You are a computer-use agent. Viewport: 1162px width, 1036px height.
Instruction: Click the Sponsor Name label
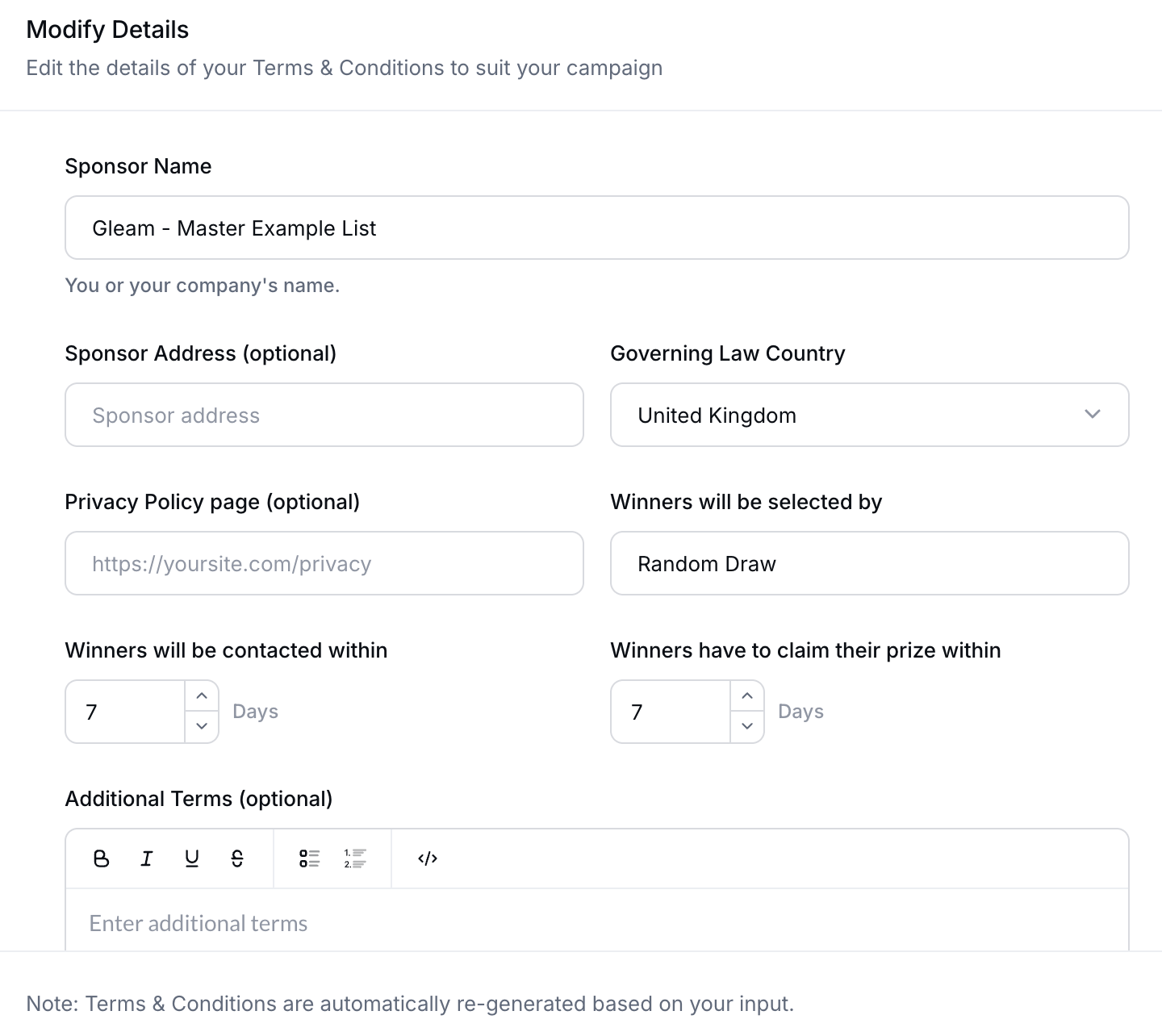click(x=138, y=166)
